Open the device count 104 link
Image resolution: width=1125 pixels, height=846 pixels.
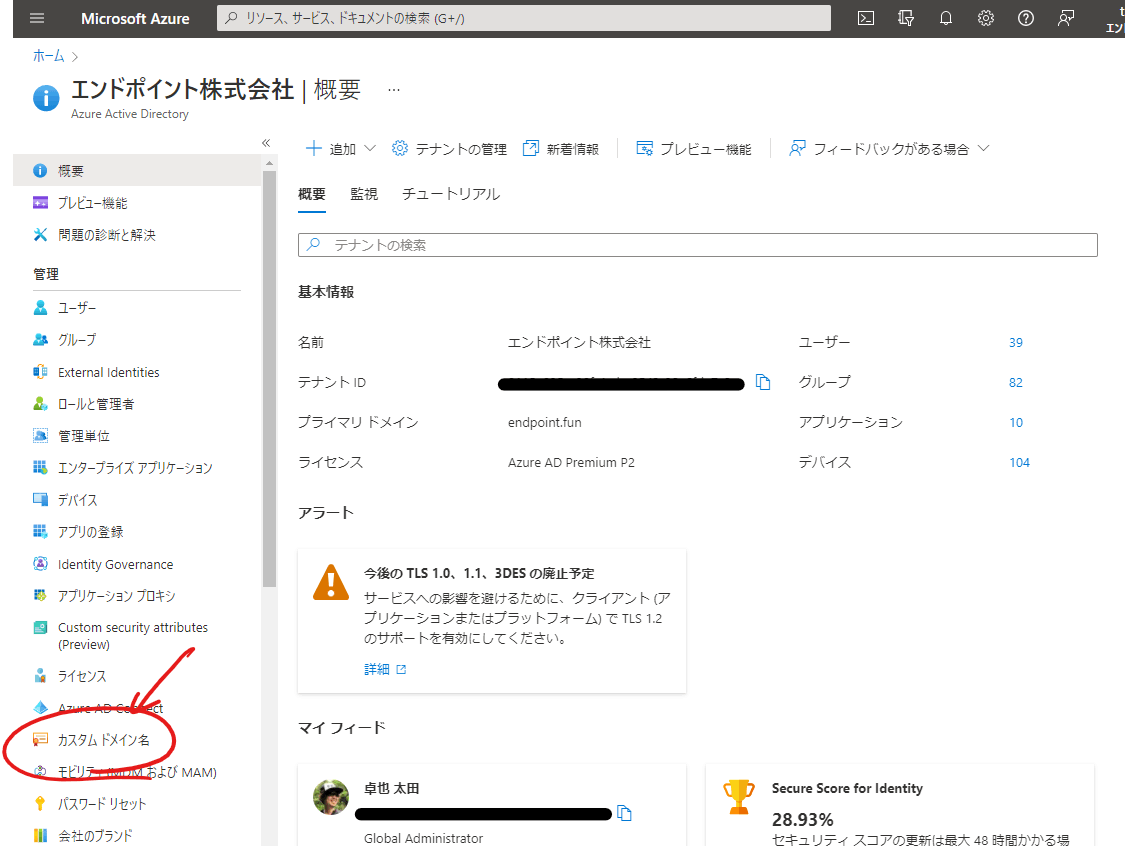(x=1019, y=463)
